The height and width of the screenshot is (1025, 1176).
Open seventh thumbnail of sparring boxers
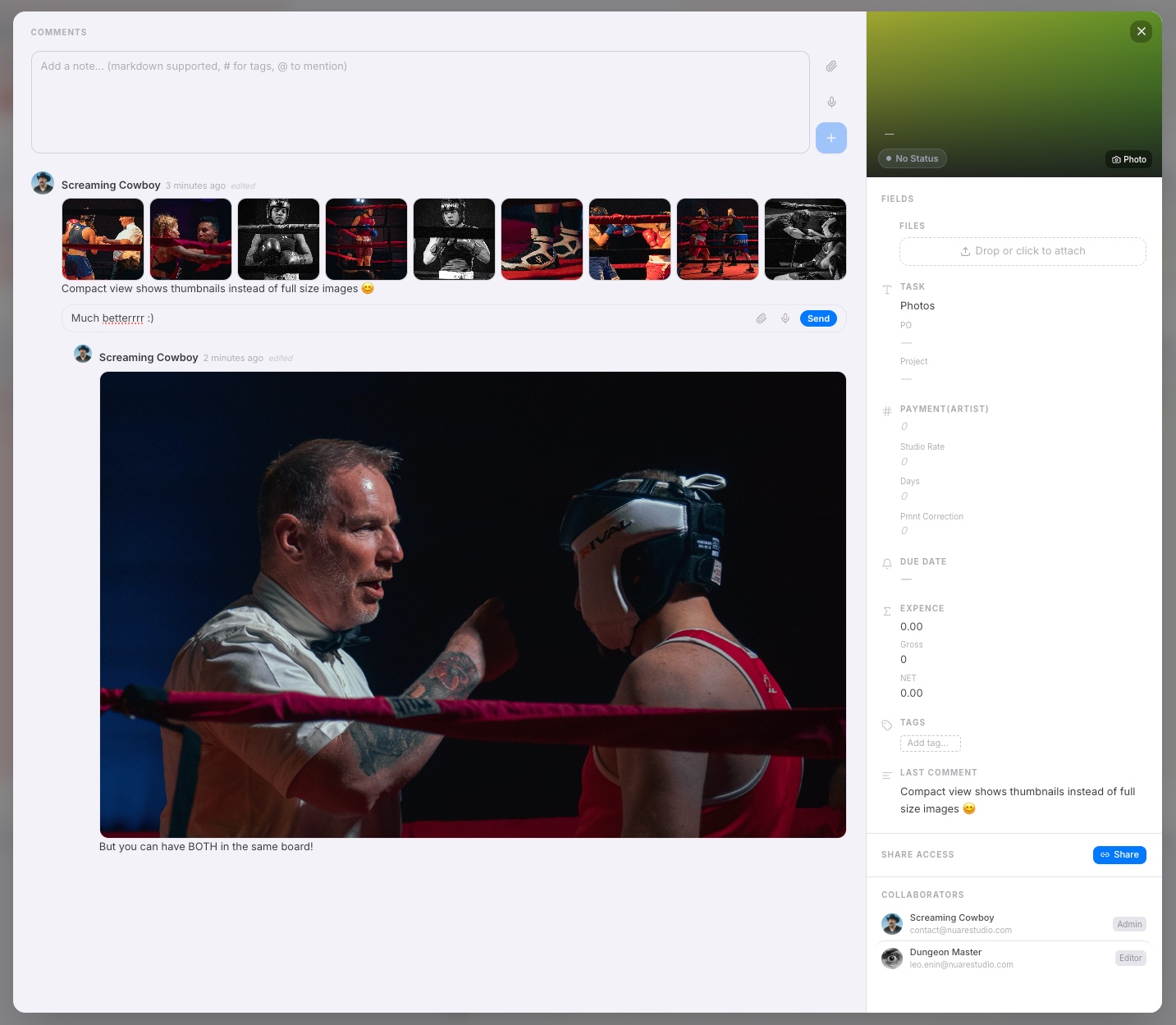click(x=629, y=239)
